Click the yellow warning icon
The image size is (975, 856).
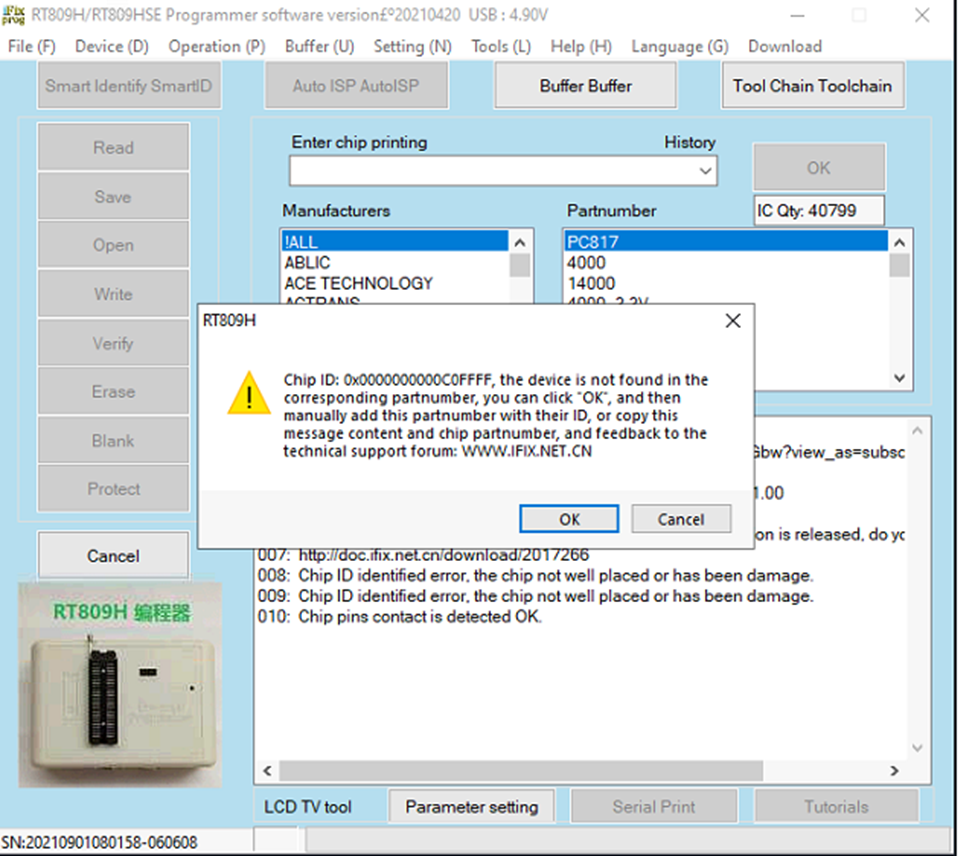(x=248, y=396)
